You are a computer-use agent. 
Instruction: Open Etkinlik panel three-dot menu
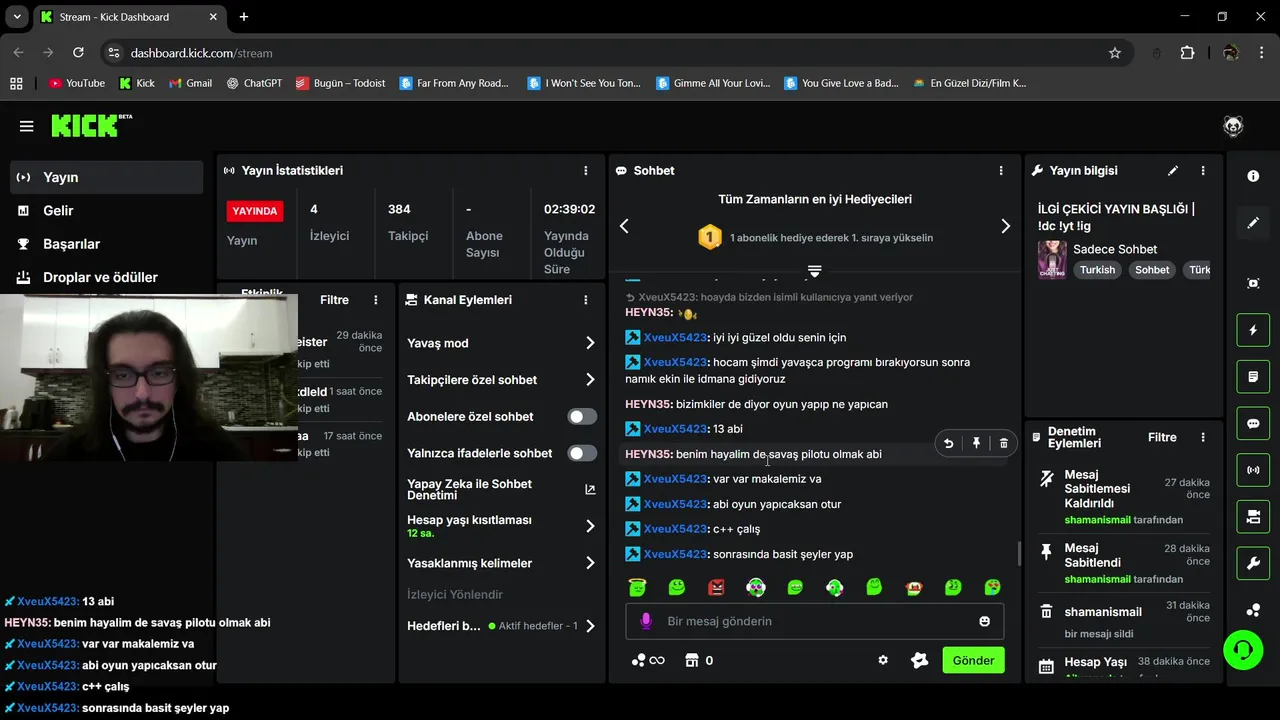pos(376,300)
